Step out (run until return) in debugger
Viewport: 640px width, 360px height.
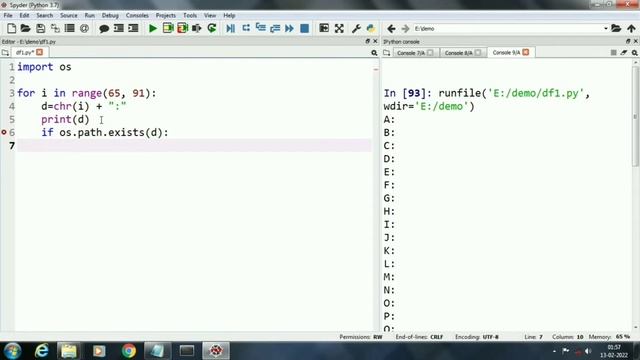pos(275,28)
